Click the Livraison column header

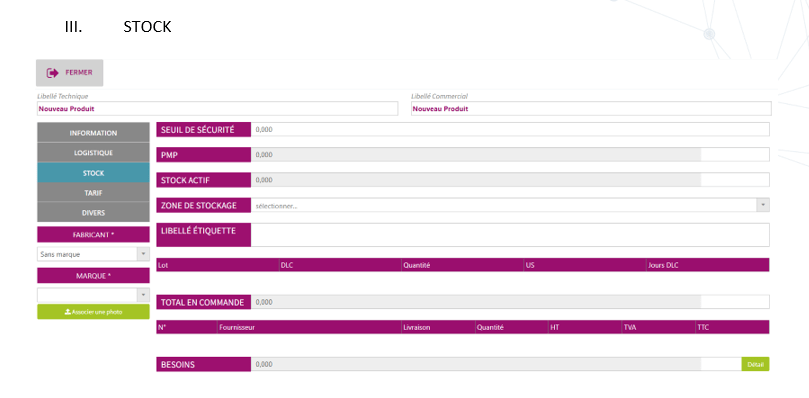[x=438, y=327]
